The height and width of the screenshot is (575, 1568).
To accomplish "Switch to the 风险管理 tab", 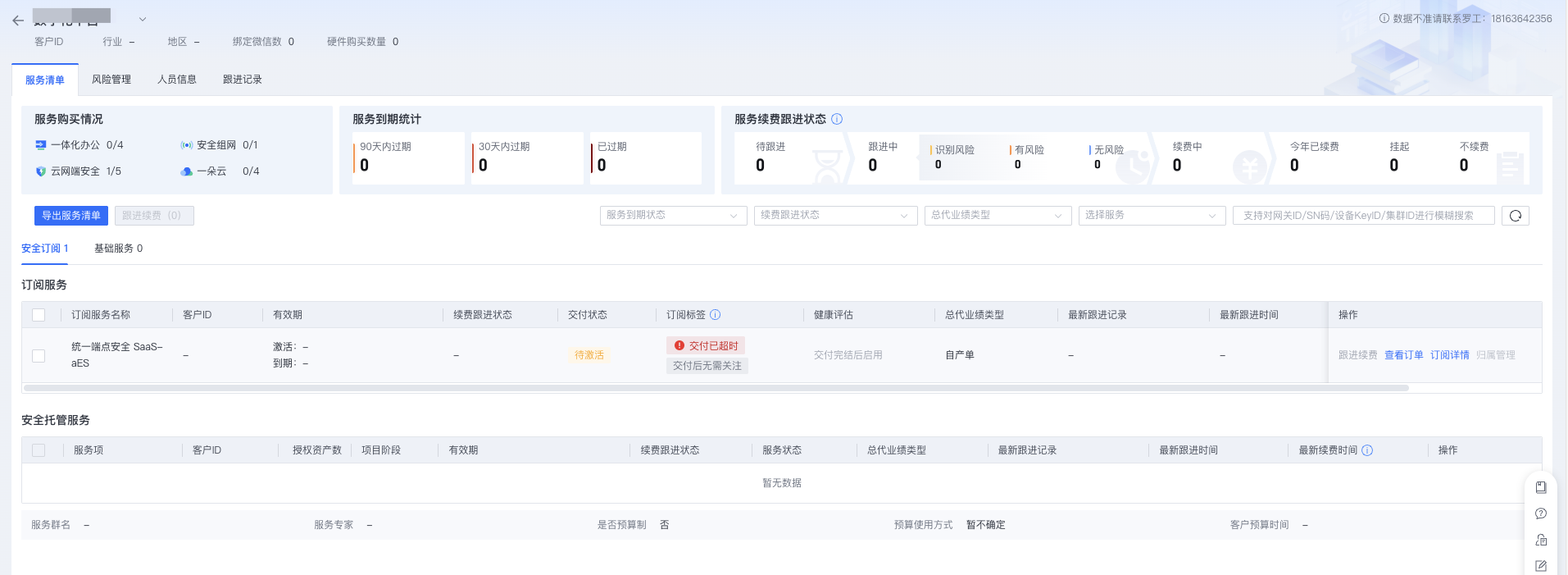I will pyautogui.click(x=111, y=80).
